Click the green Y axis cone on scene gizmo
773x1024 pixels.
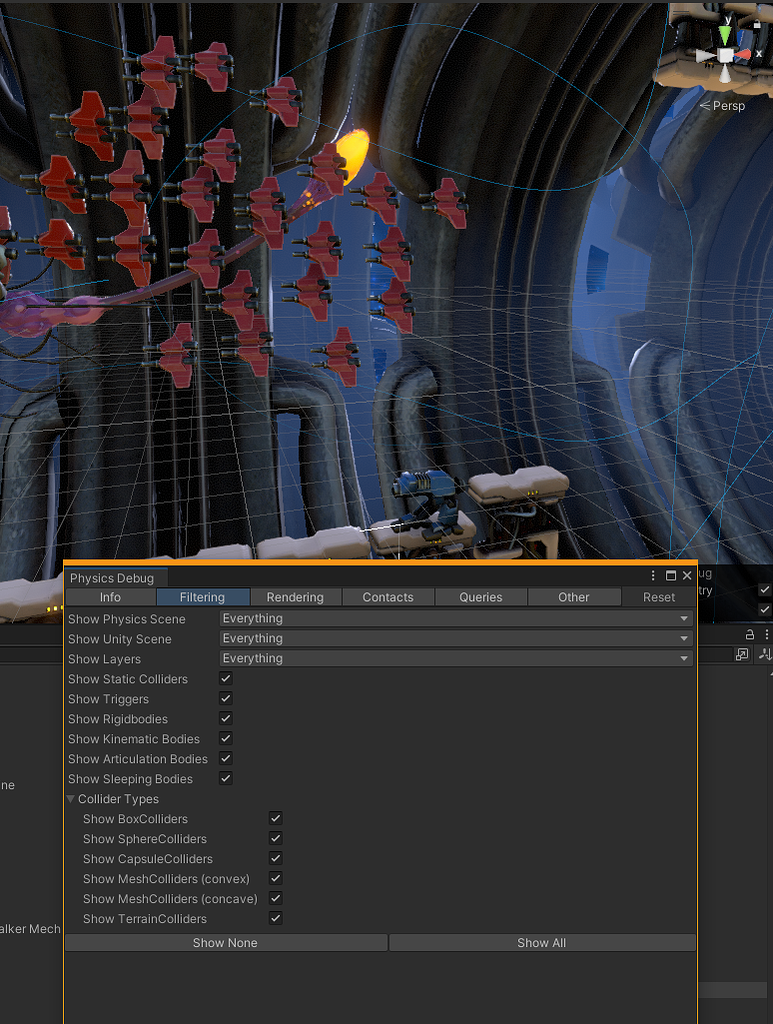[x=725, y=34]
